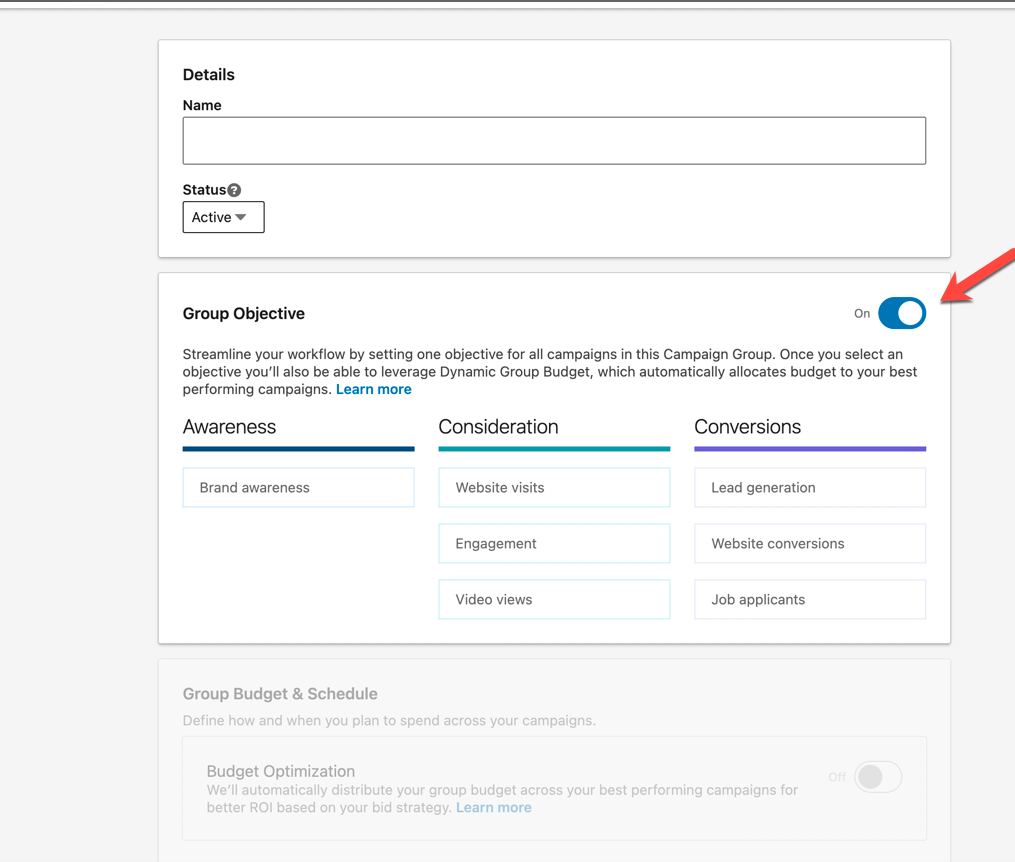Click the purple Conversions underline bar
This screenshot has width=1015, height=862.
pyautogui.click(x=810, y=448)
